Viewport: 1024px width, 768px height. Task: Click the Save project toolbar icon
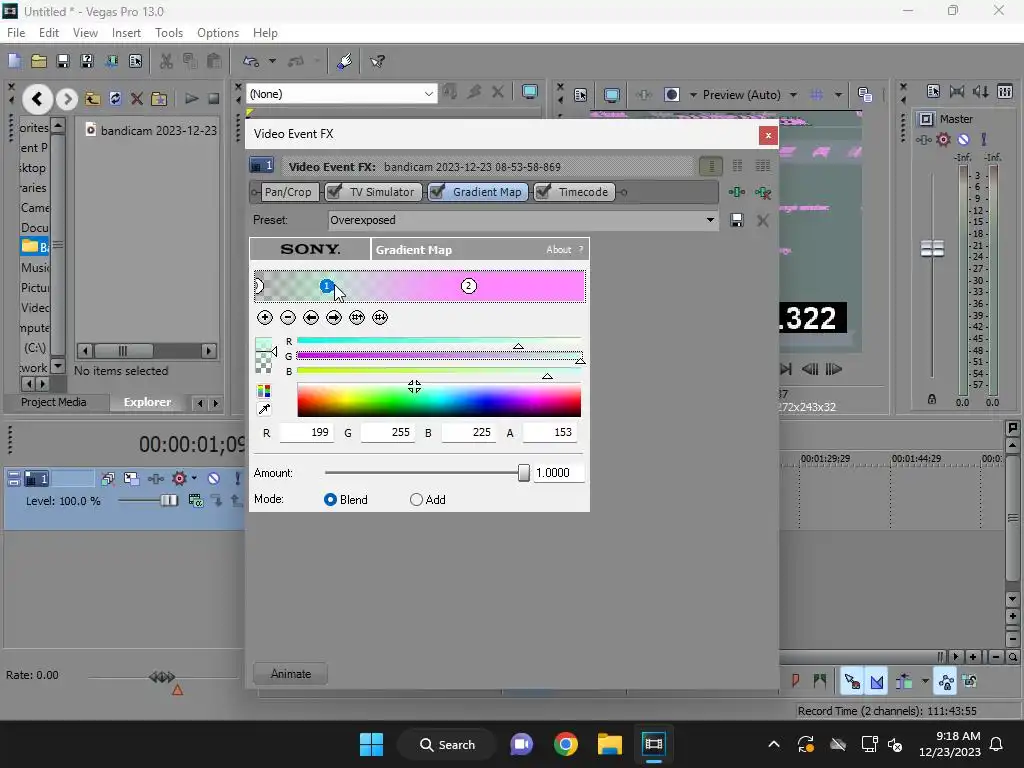pyautogui.click(x=63, y=61)
